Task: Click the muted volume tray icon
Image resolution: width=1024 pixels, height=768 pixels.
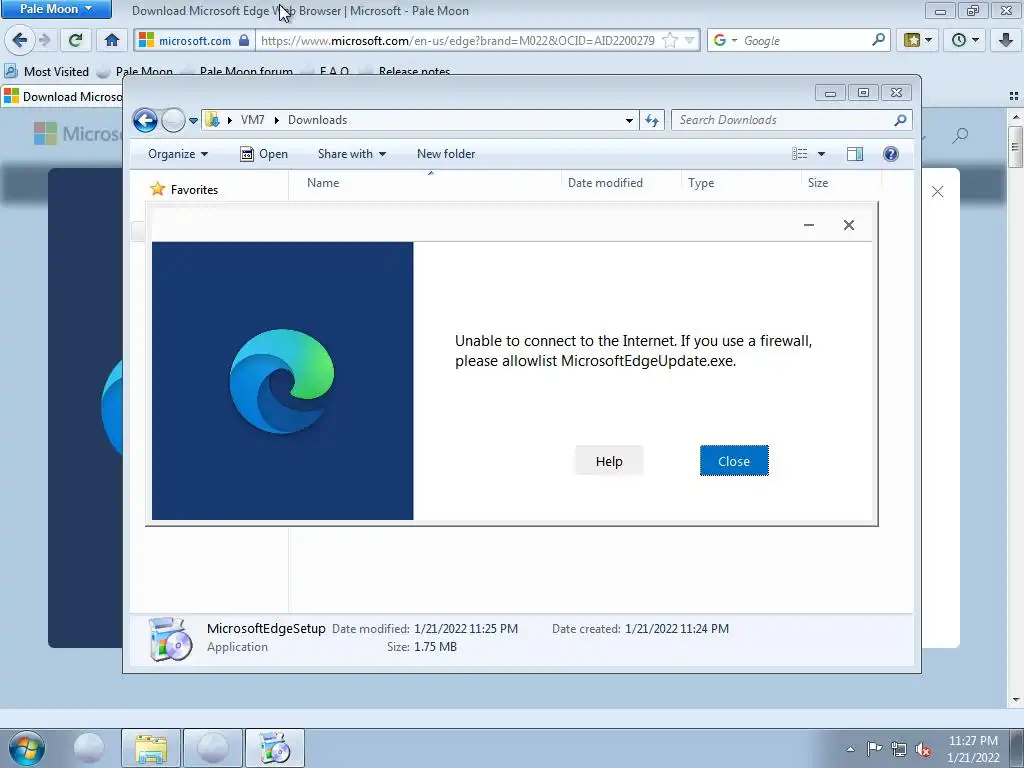Action: (x=923, y=750)
